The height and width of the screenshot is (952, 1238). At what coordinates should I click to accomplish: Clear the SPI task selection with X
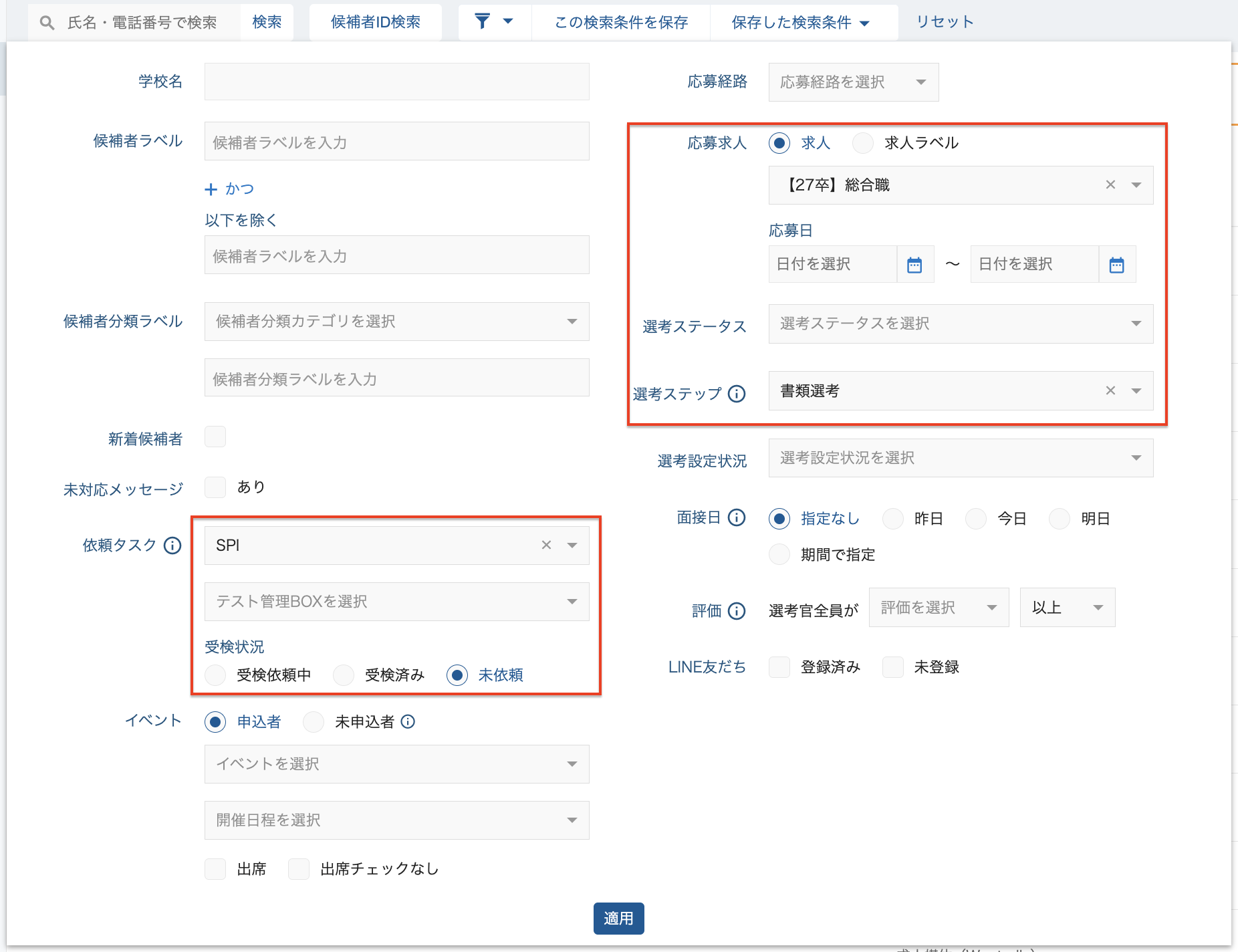pos(546,545)
